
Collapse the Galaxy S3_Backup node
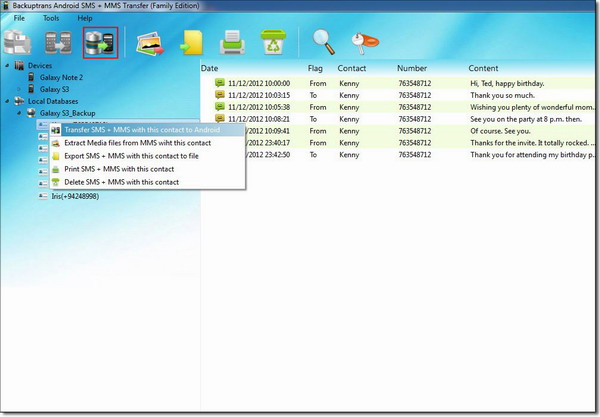pos(19,113)
